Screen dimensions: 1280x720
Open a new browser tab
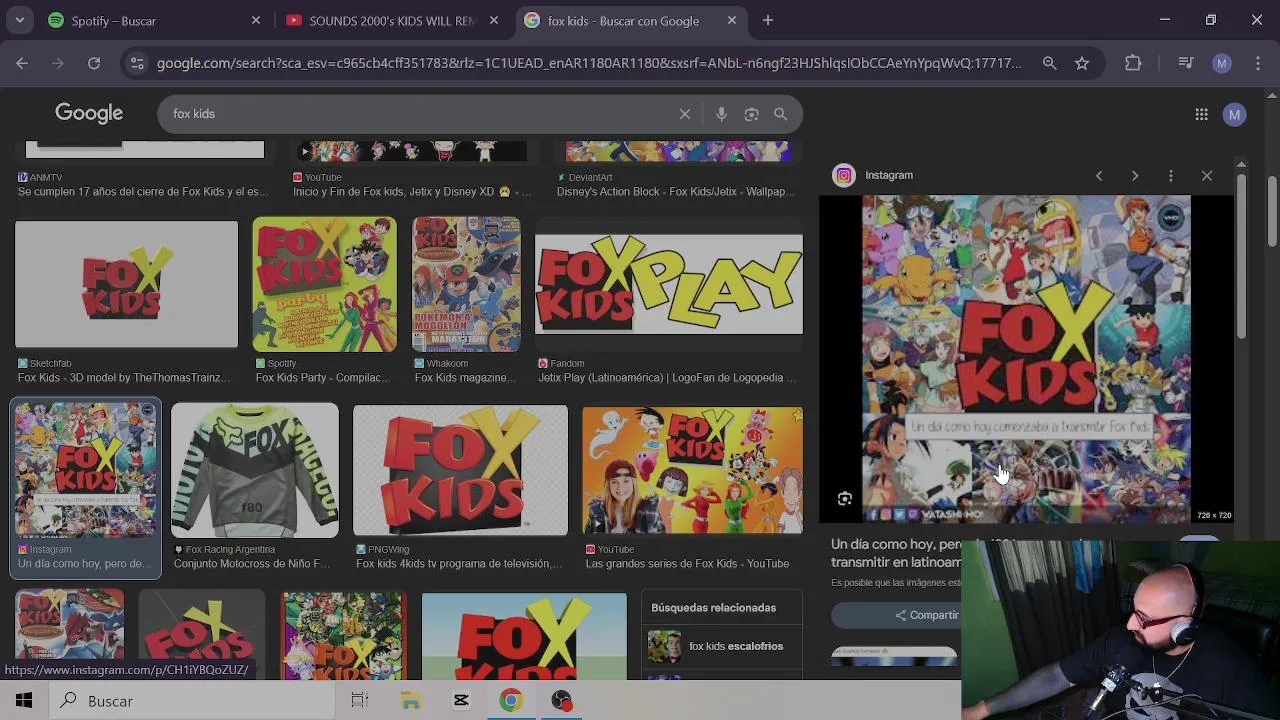pyautogui.click(x=768, y=20)
